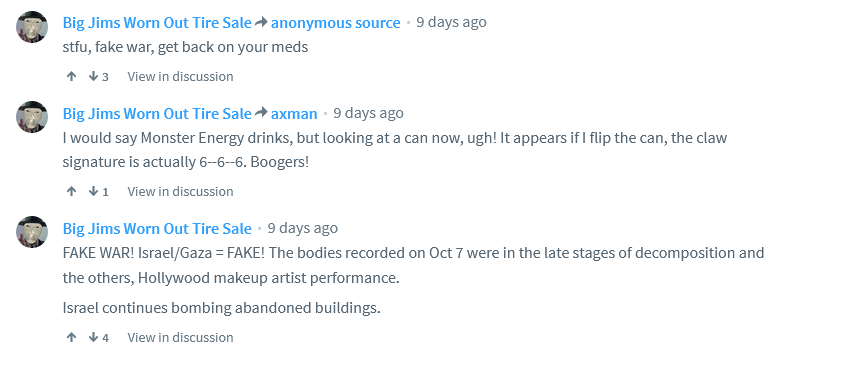The height and width of the screenshot is (366, 842).
Task: Open avatar on the 'stfu, fake war' comment
Action: (x=32, y=26)
